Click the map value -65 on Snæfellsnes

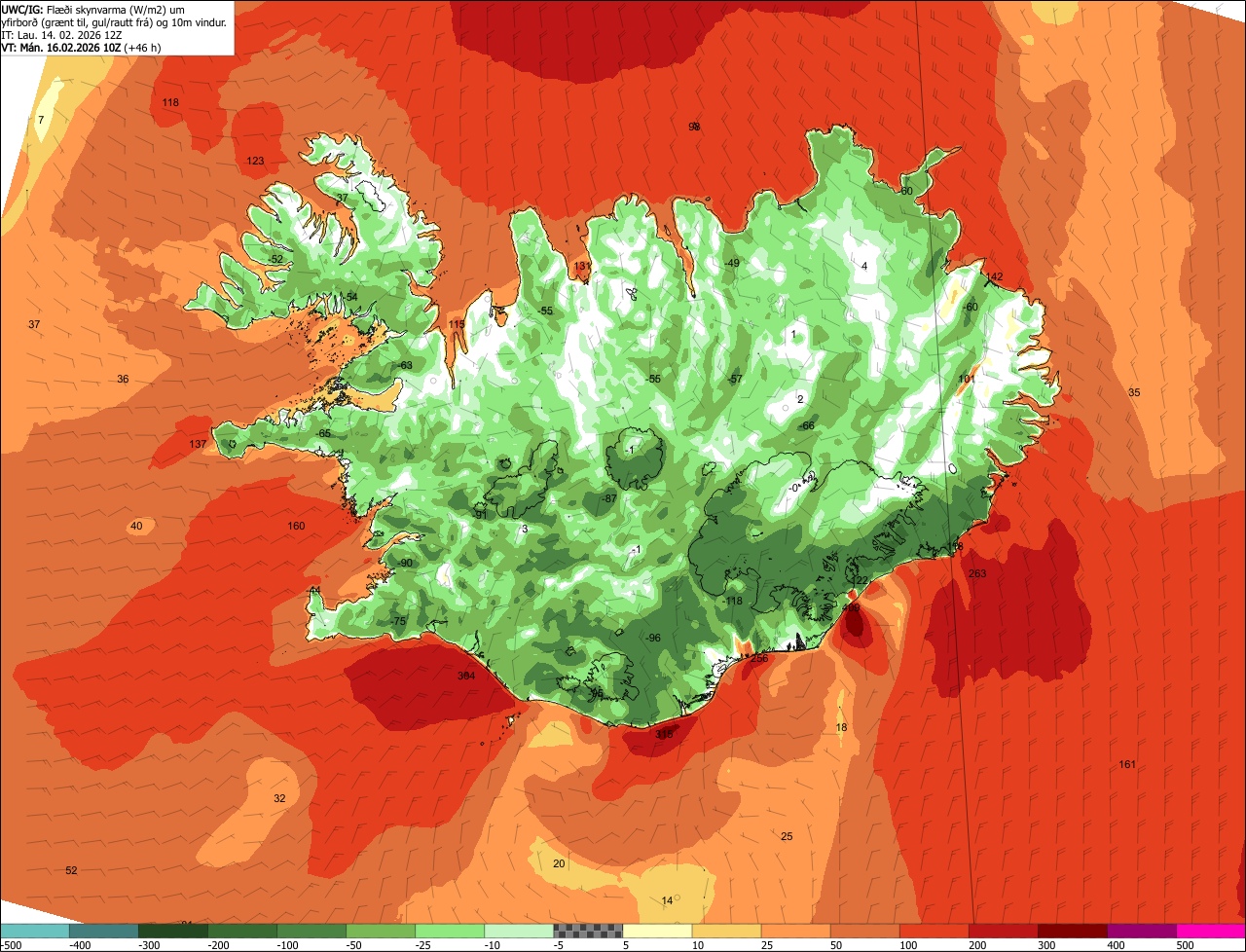323,434
